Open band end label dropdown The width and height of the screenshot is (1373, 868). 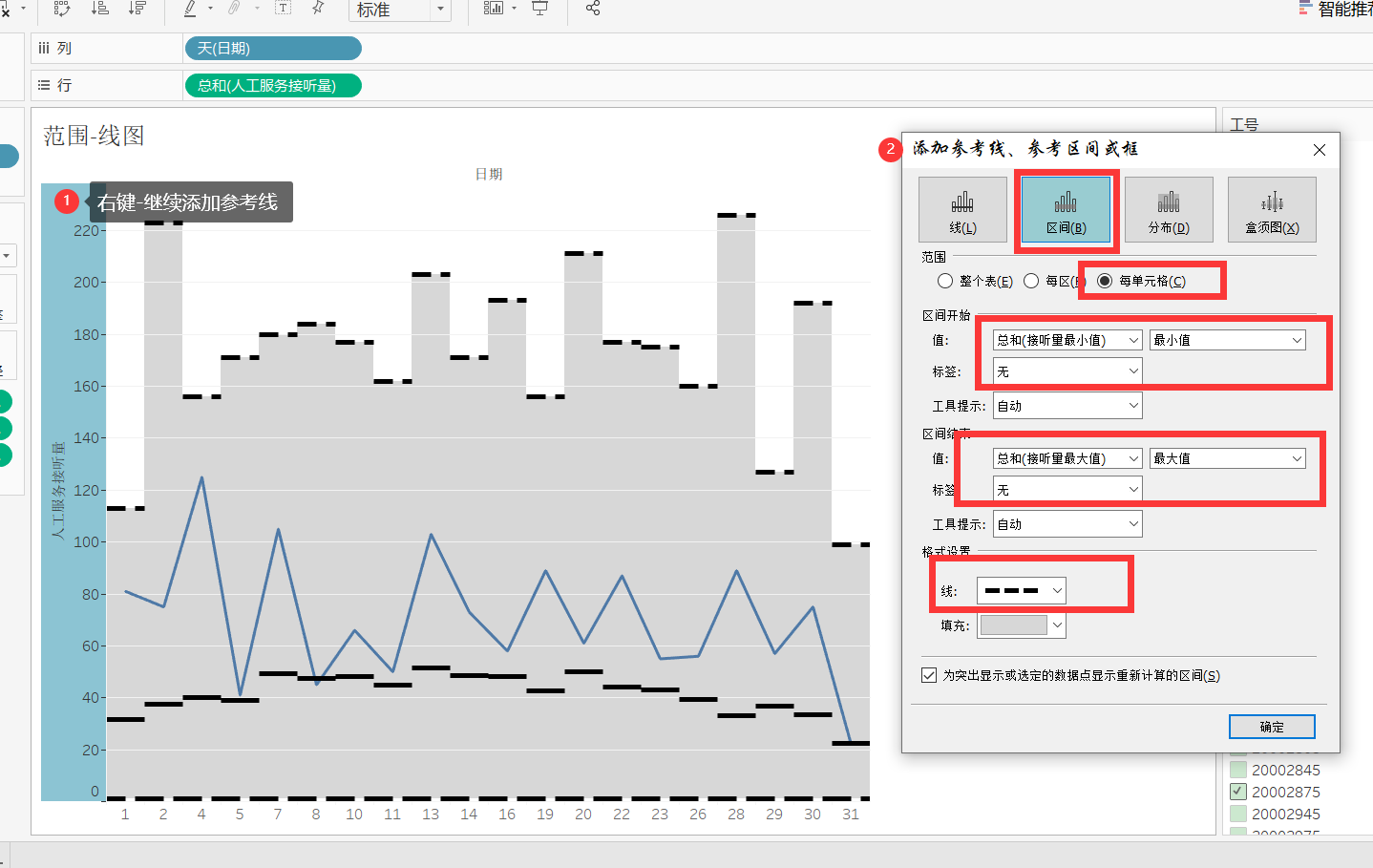tap(1067, 490)
